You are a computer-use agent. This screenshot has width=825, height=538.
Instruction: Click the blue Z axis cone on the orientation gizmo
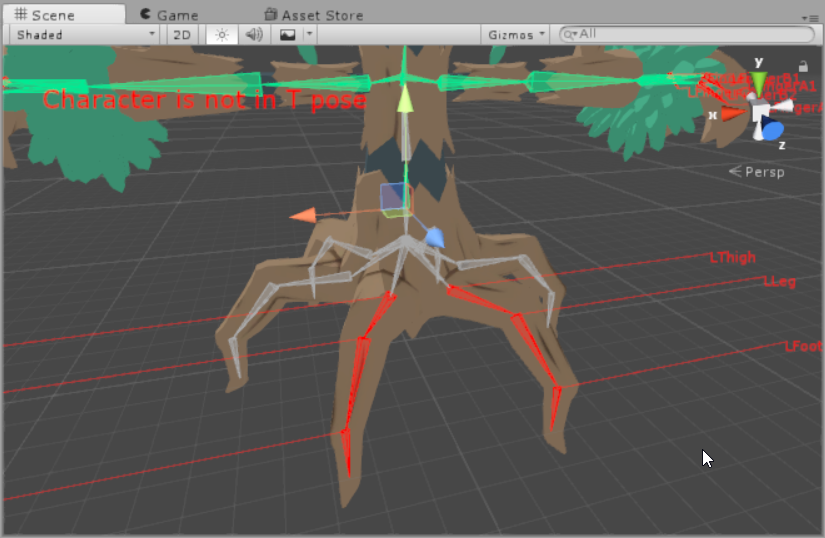[x=773, y=128]
